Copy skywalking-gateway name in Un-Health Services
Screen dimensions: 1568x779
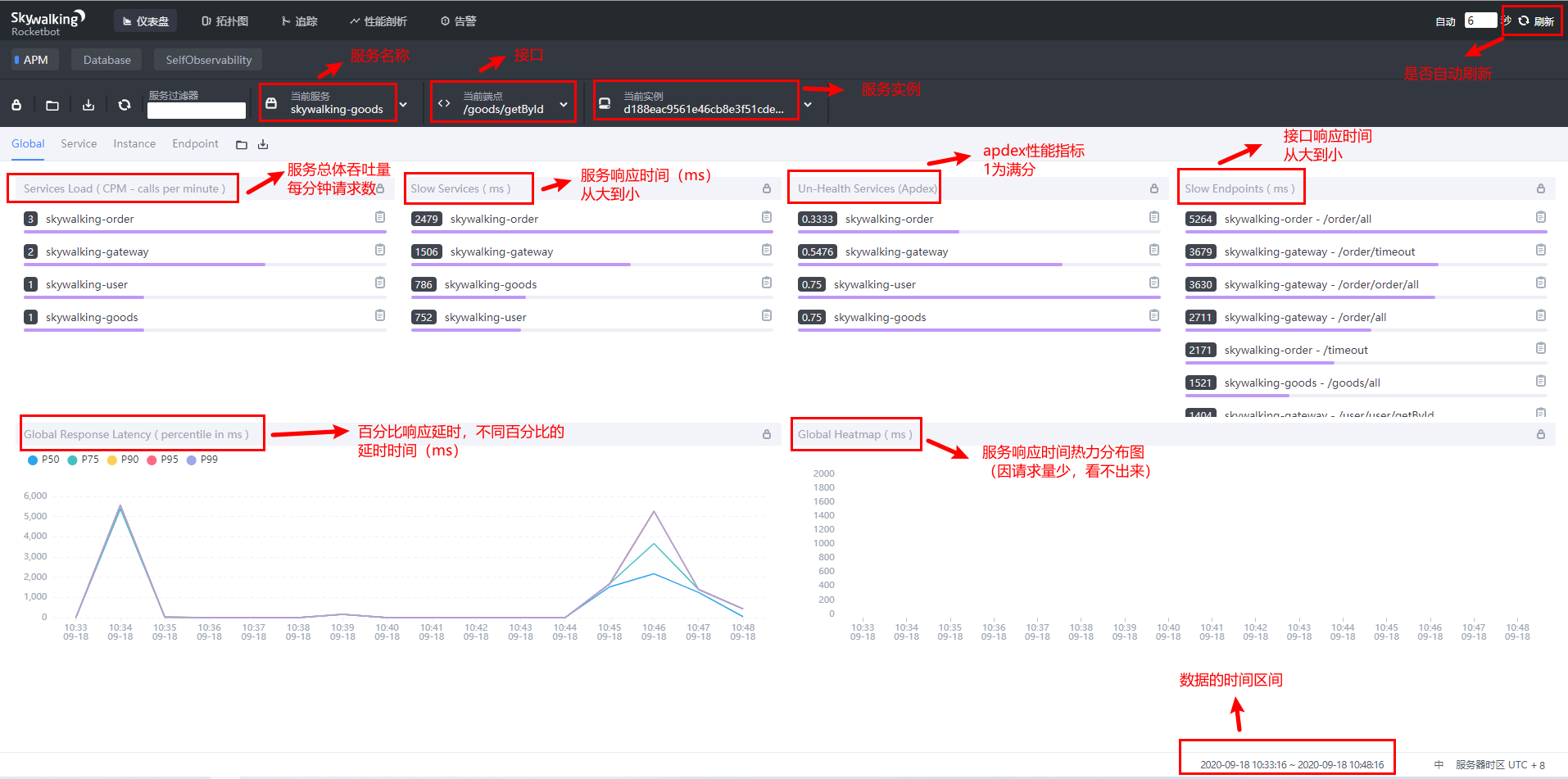point(1154,250)
